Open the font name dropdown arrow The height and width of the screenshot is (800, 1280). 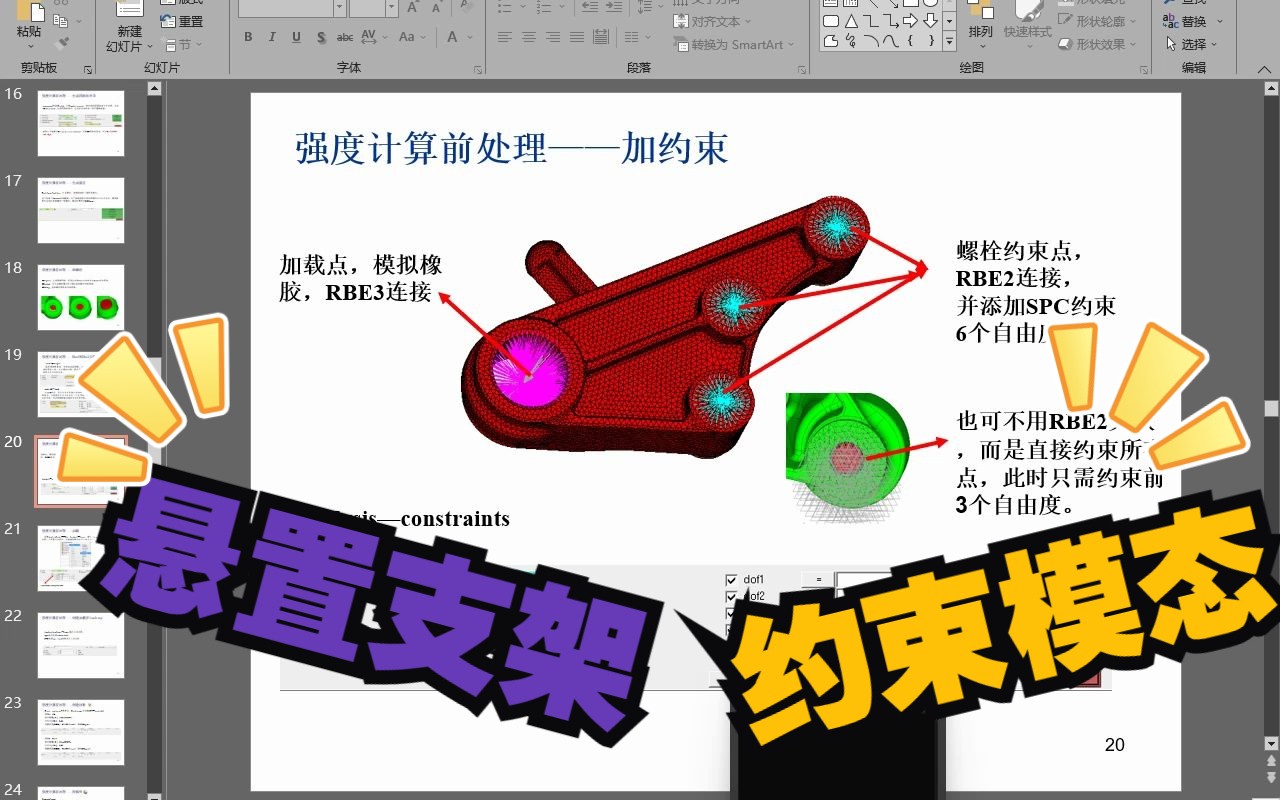coord(340,7)
